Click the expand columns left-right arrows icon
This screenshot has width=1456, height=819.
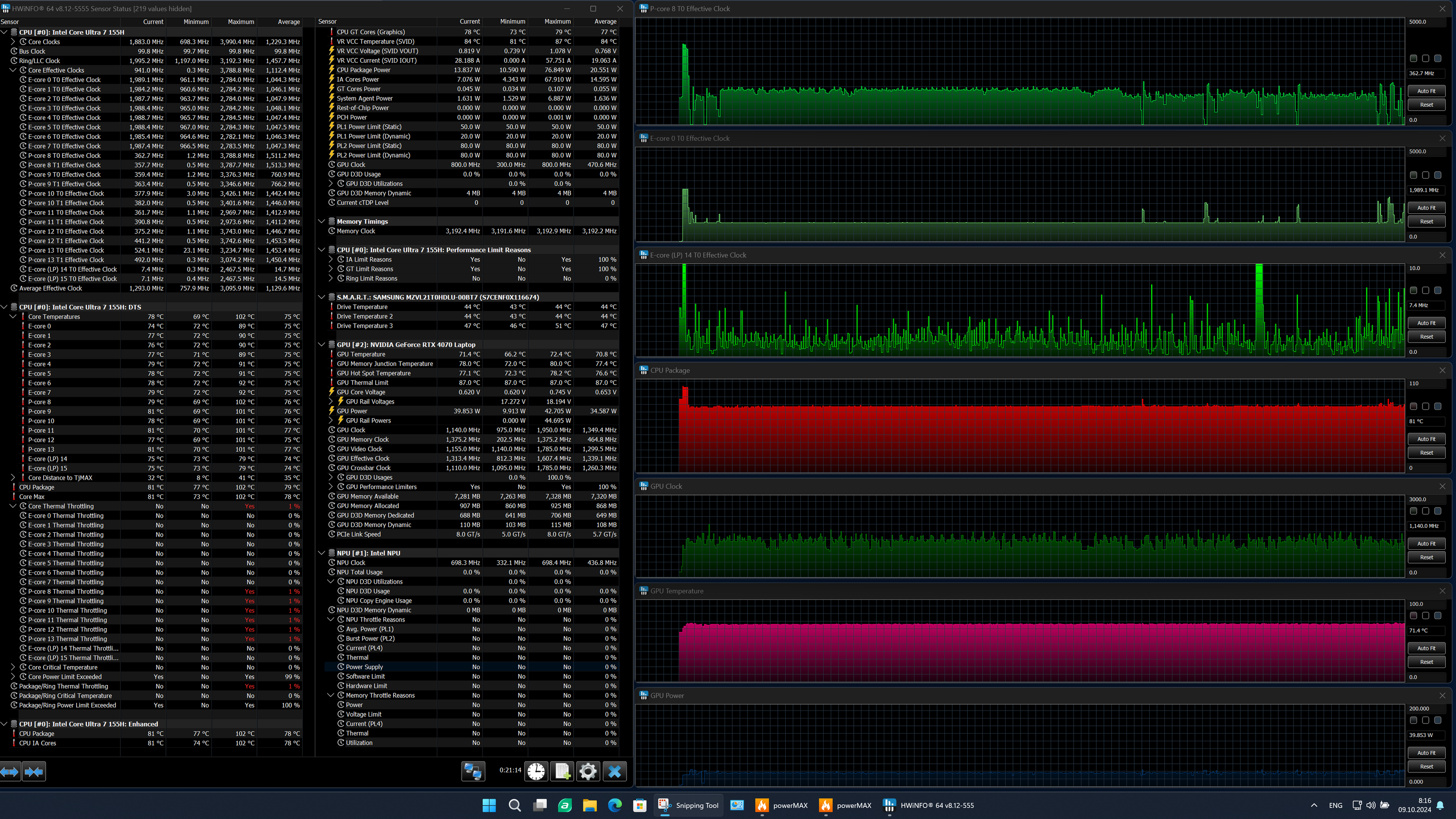coord(10,771)
